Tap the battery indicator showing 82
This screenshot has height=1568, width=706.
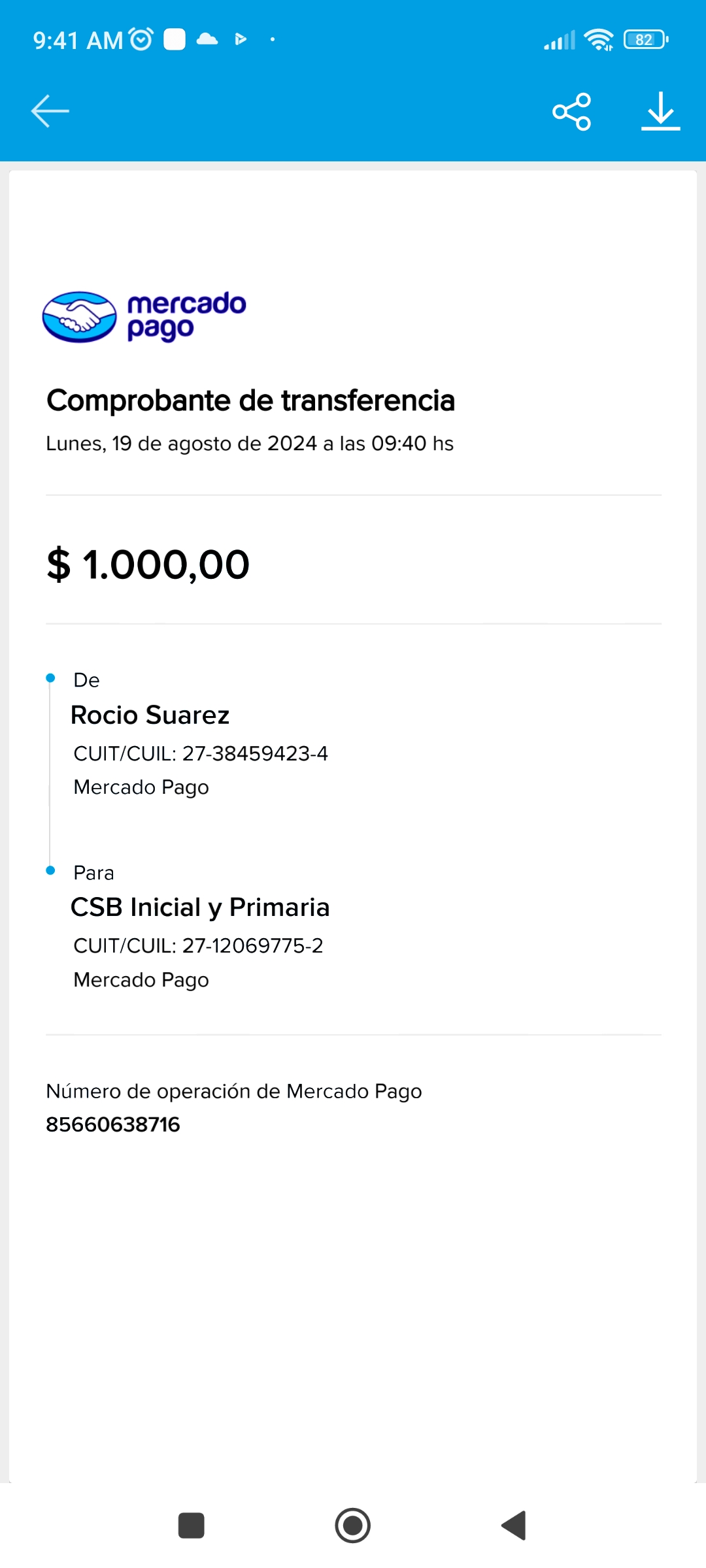(646, 40)
